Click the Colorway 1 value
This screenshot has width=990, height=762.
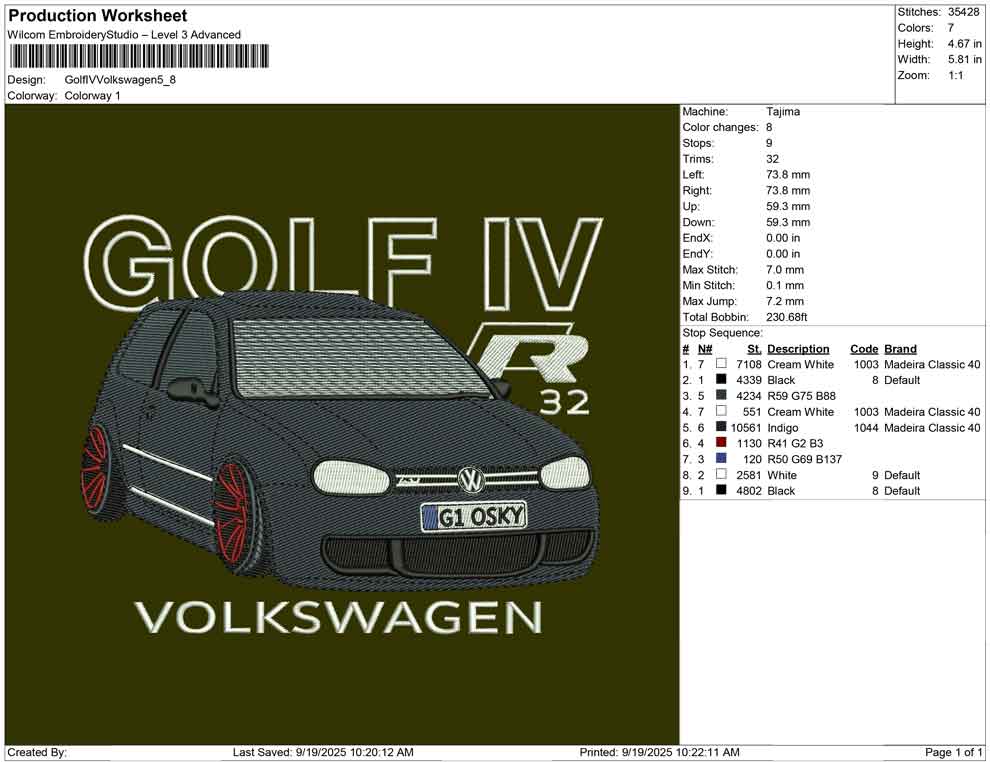tap(92, 96)
